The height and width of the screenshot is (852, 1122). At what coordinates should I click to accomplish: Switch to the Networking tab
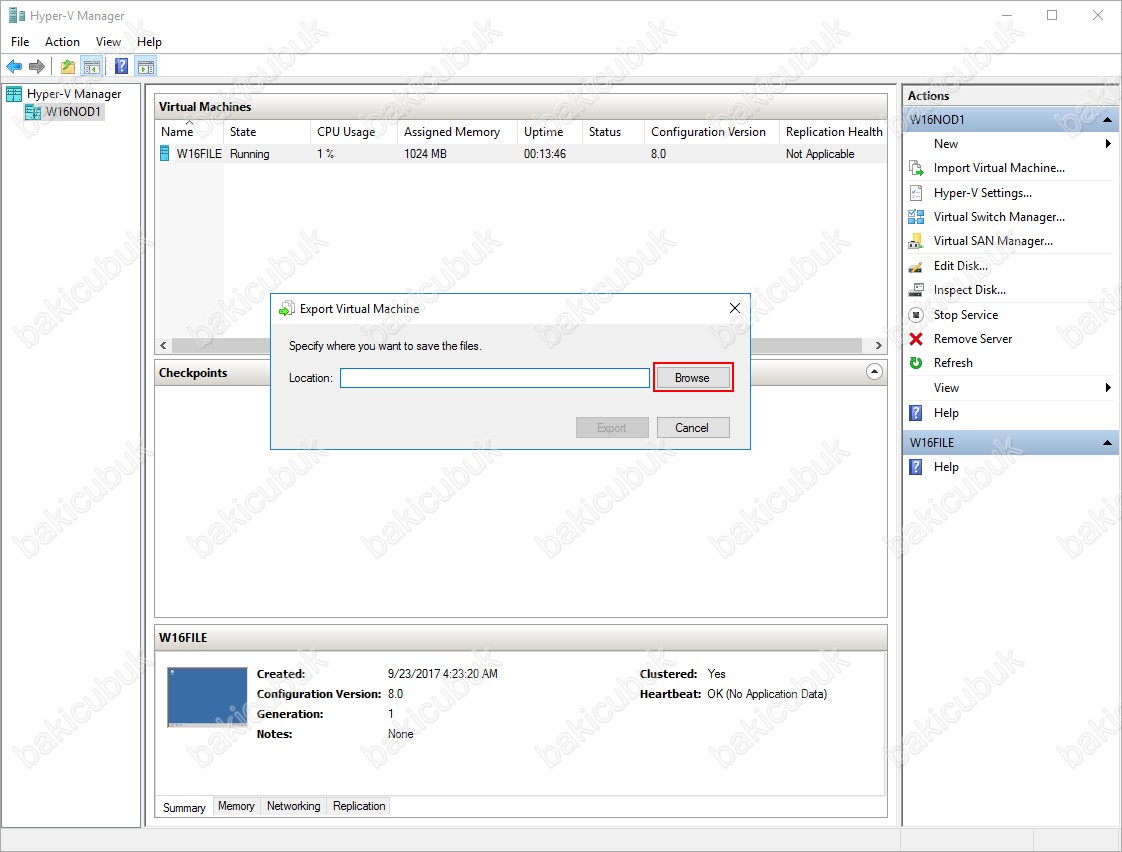[x=293, y=806]
